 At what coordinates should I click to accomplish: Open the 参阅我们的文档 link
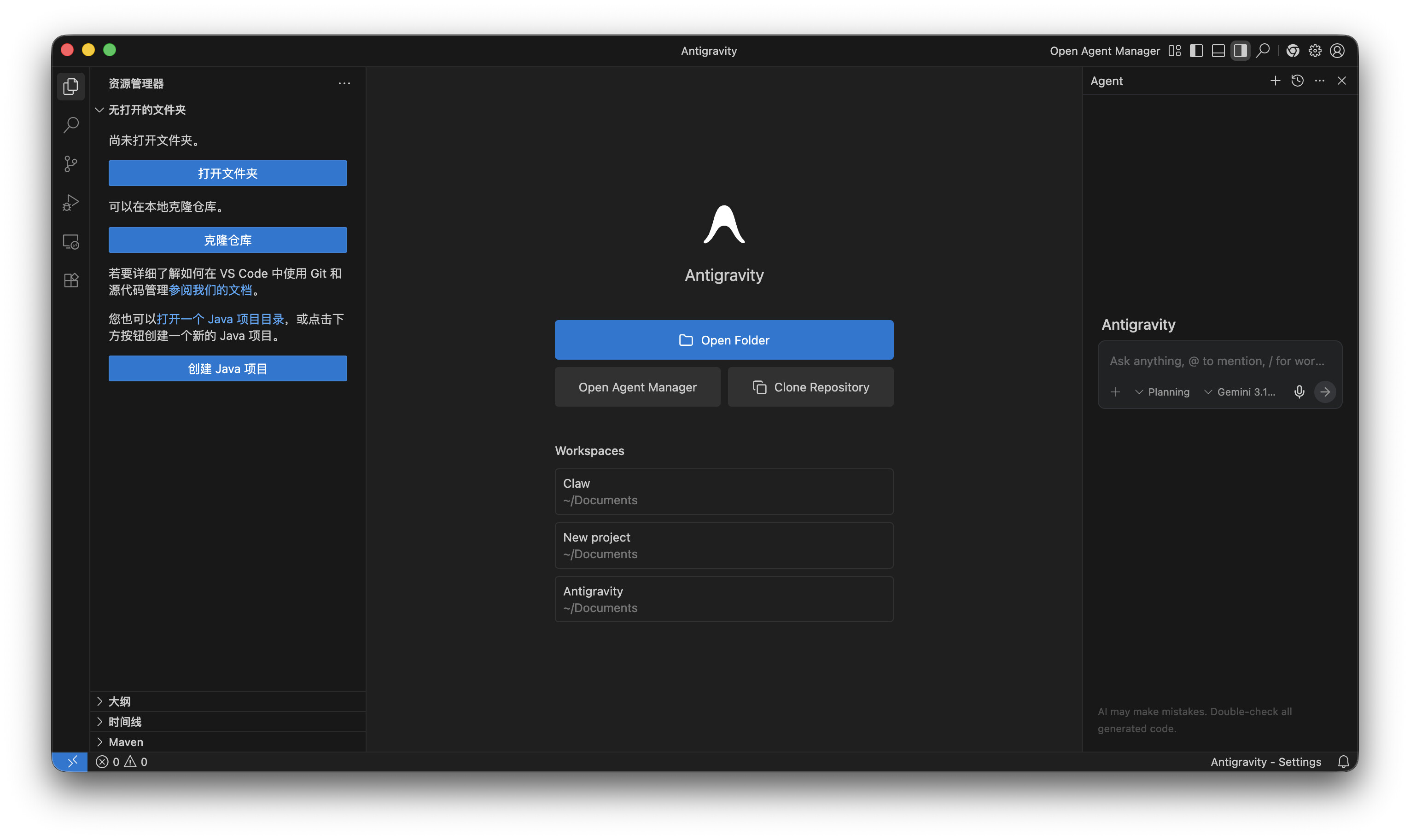pos(210,291)
